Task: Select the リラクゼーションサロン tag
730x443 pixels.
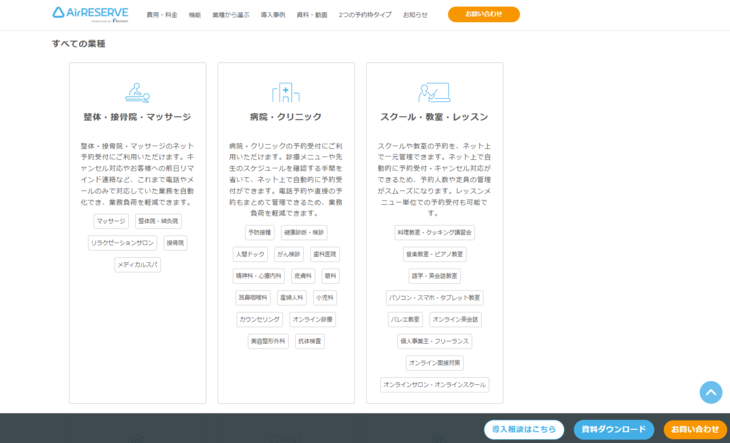Action: (123, 243)
